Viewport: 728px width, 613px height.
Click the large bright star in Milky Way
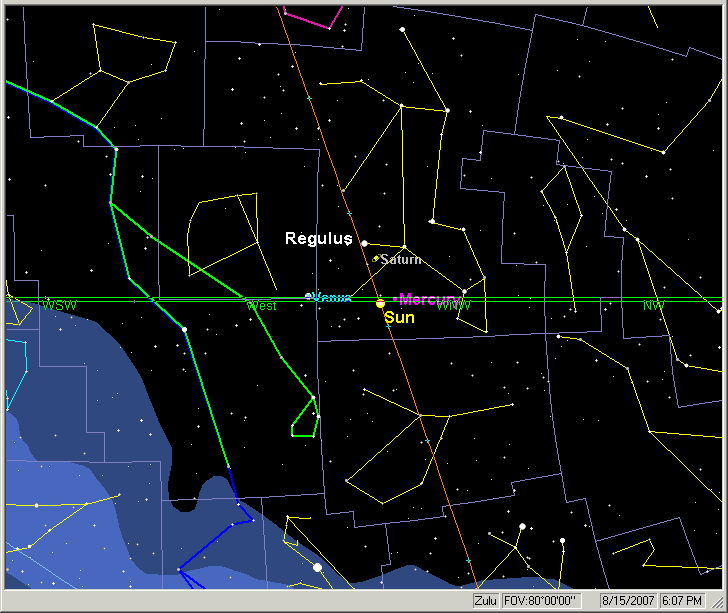(x=318, y=567)
